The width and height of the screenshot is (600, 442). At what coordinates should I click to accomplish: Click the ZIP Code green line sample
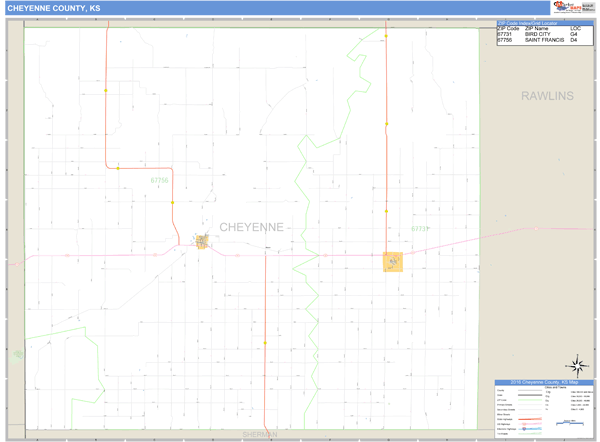click(530, 400)
